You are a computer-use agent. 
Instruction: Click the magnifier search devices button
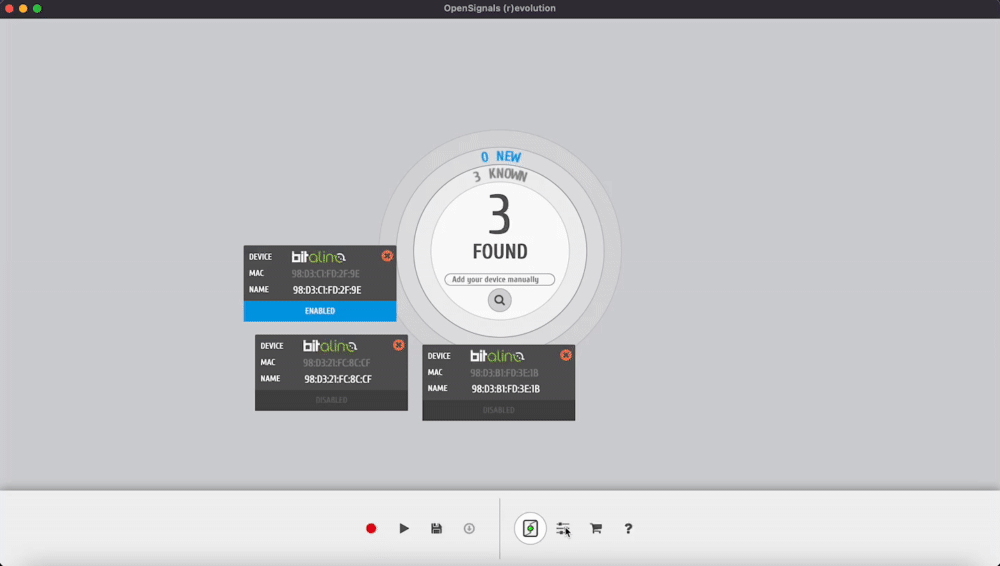[x=499, y=300]
